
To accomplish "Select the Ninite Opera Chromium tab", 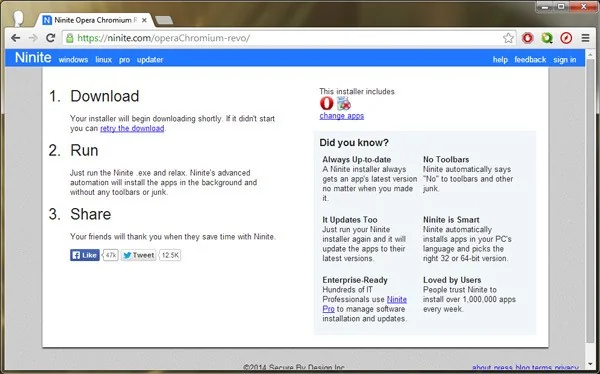I will coord(95,20).
